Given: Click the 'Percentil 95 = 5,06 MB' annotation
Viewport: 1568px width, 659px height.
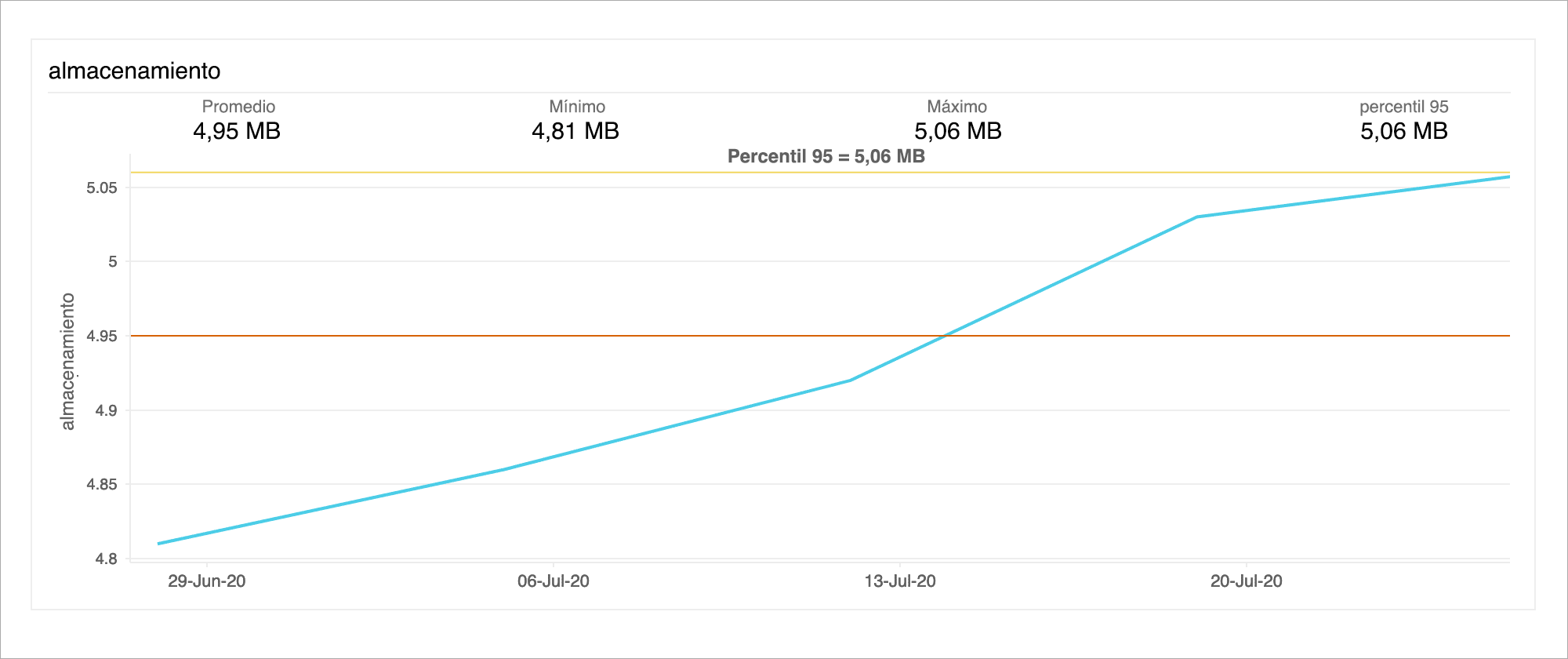Looking at the screenshot, I should point(826,156).
